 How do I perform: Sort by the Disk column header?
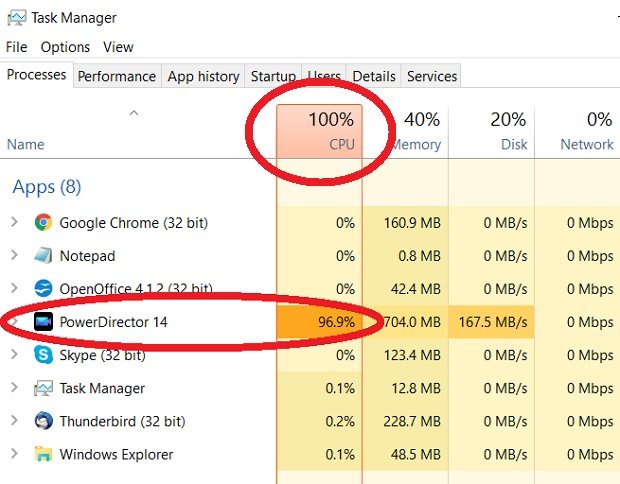point(491,131)
